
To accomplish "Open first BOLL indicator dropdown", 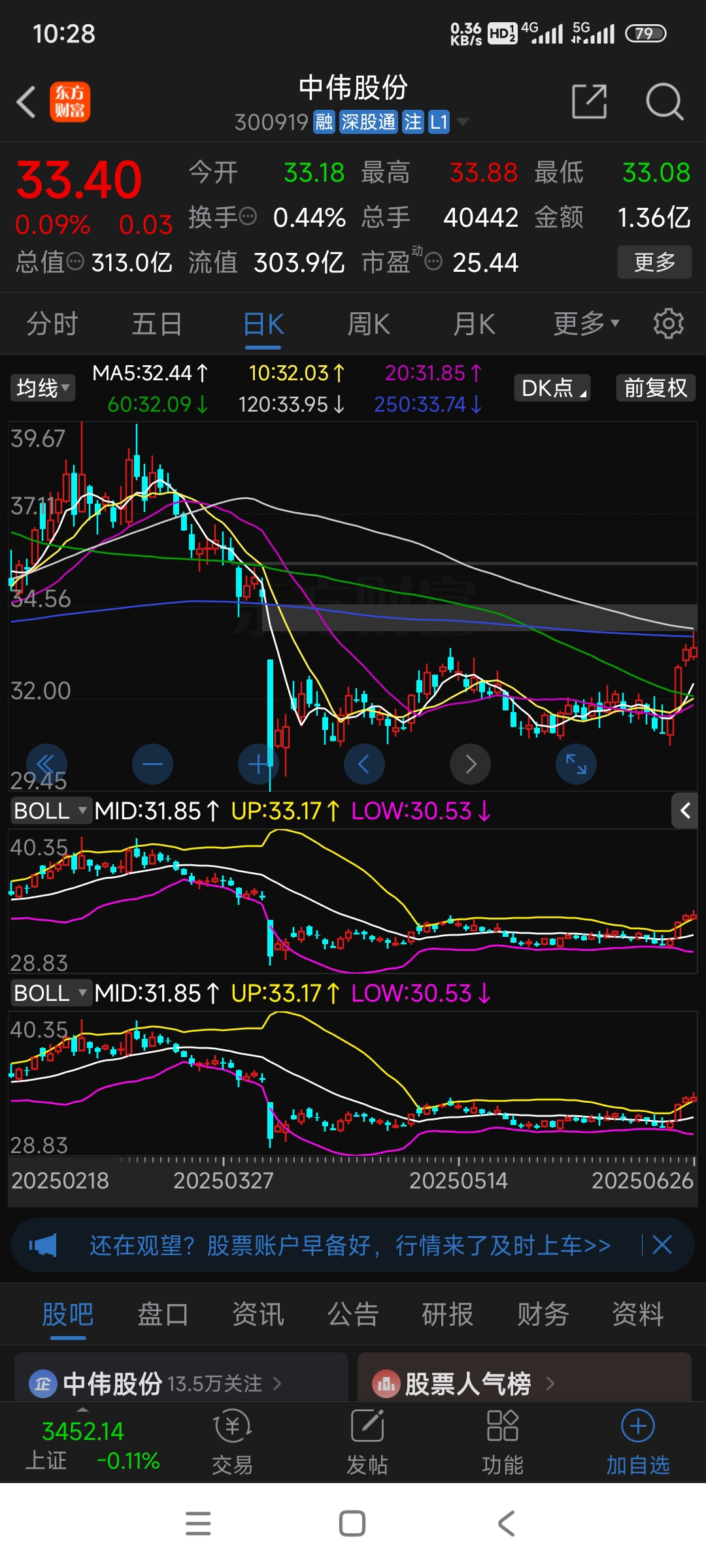I will pos(50,811).
